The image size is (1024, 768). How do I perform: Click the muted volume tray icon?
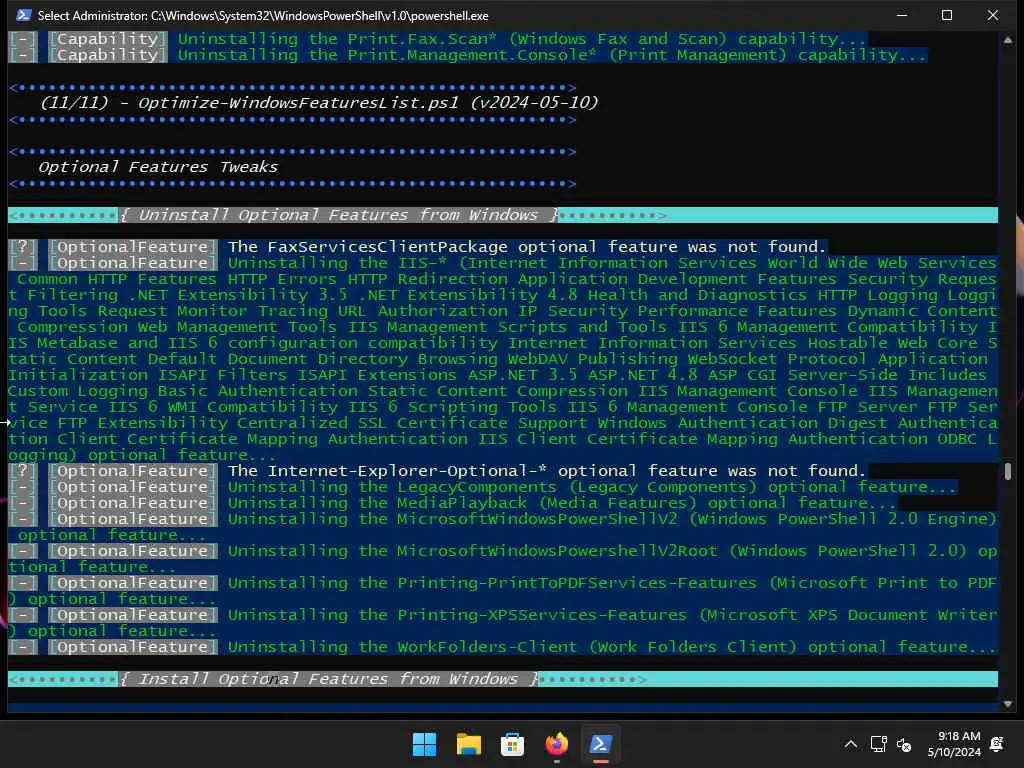[904, 744]
